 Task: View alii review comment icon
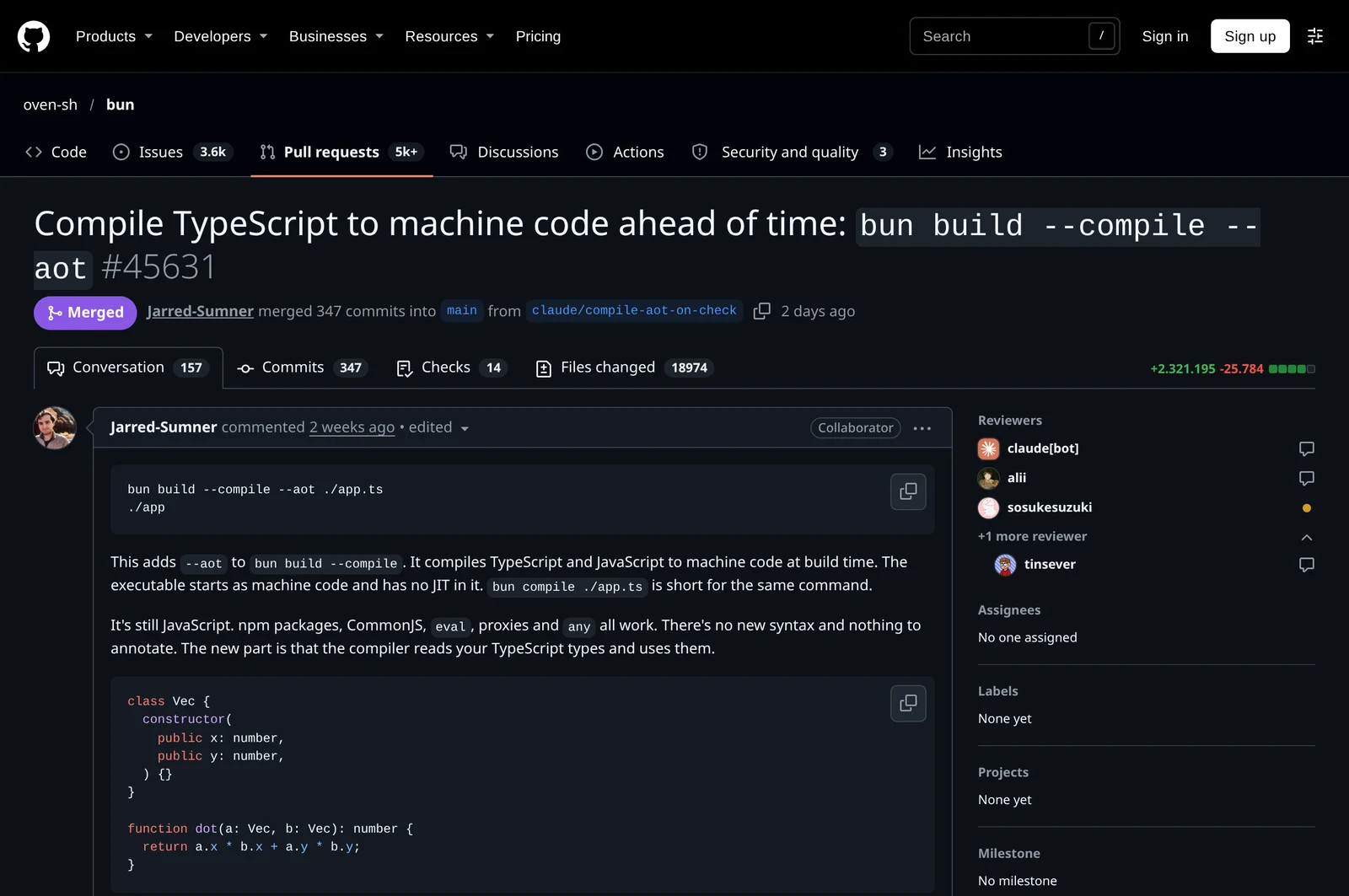(1306, 478)
